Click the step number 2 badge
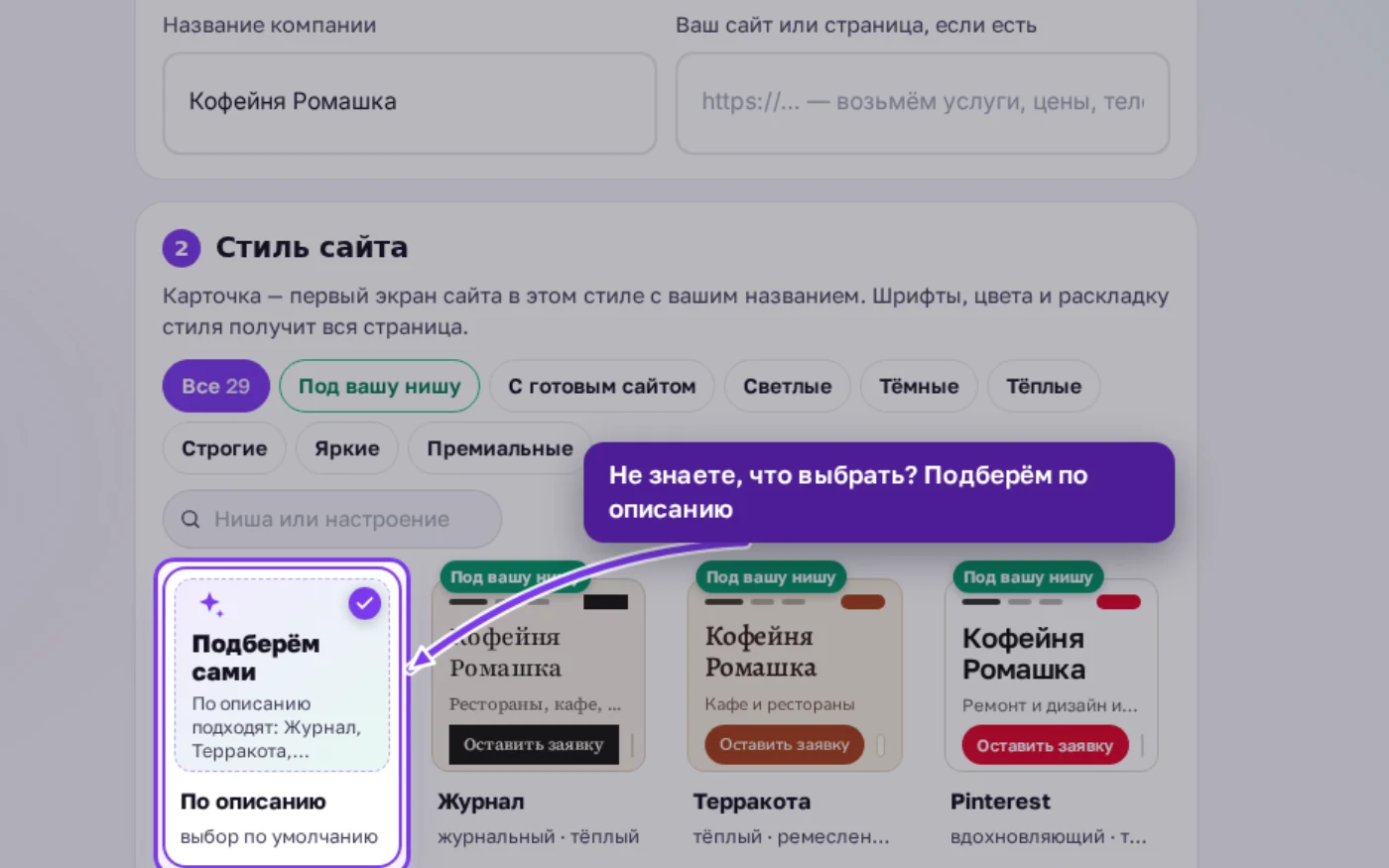 [x=182, y=248]
